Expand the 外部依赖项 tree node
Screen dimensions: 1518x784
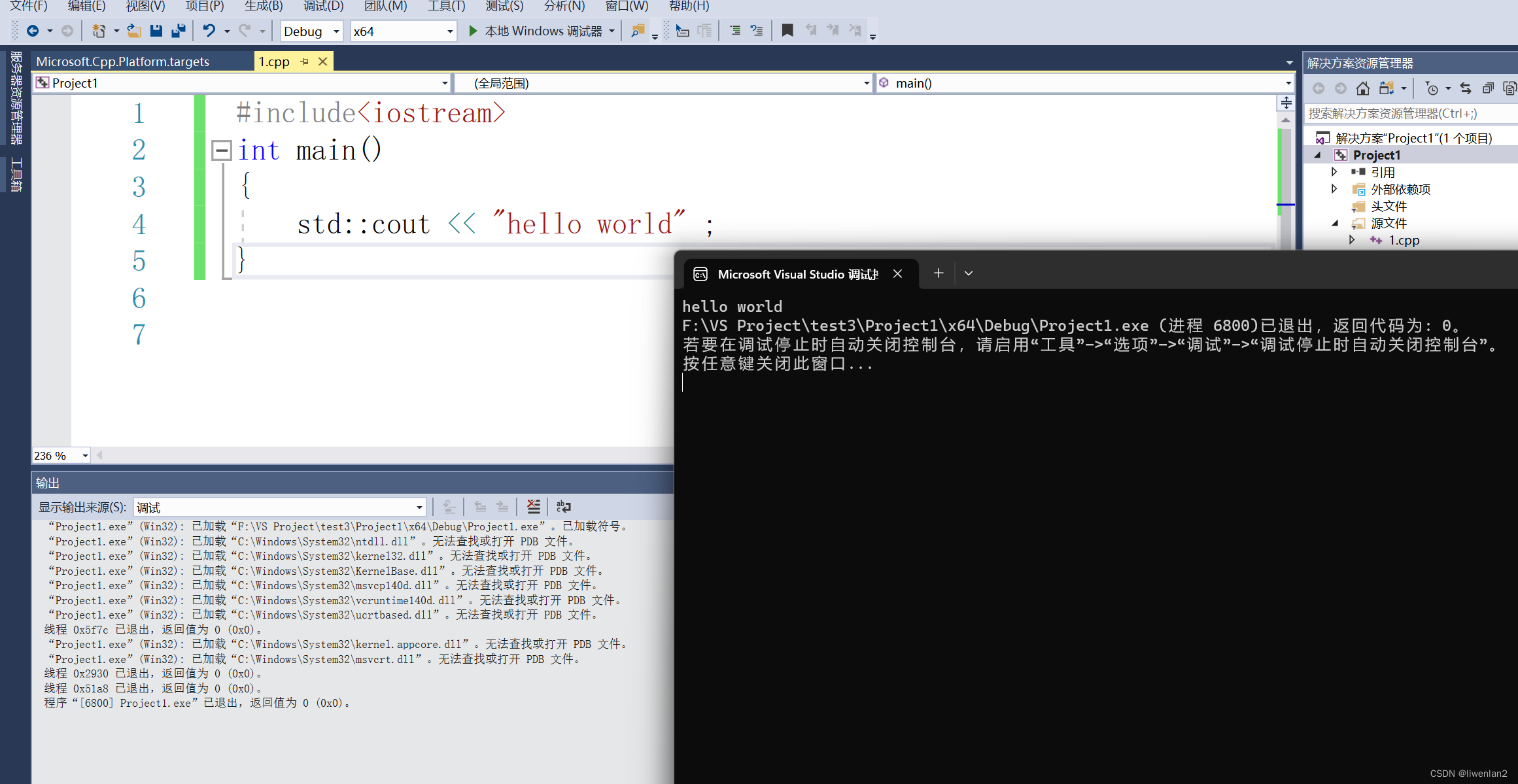click(x=1334, y=189)
